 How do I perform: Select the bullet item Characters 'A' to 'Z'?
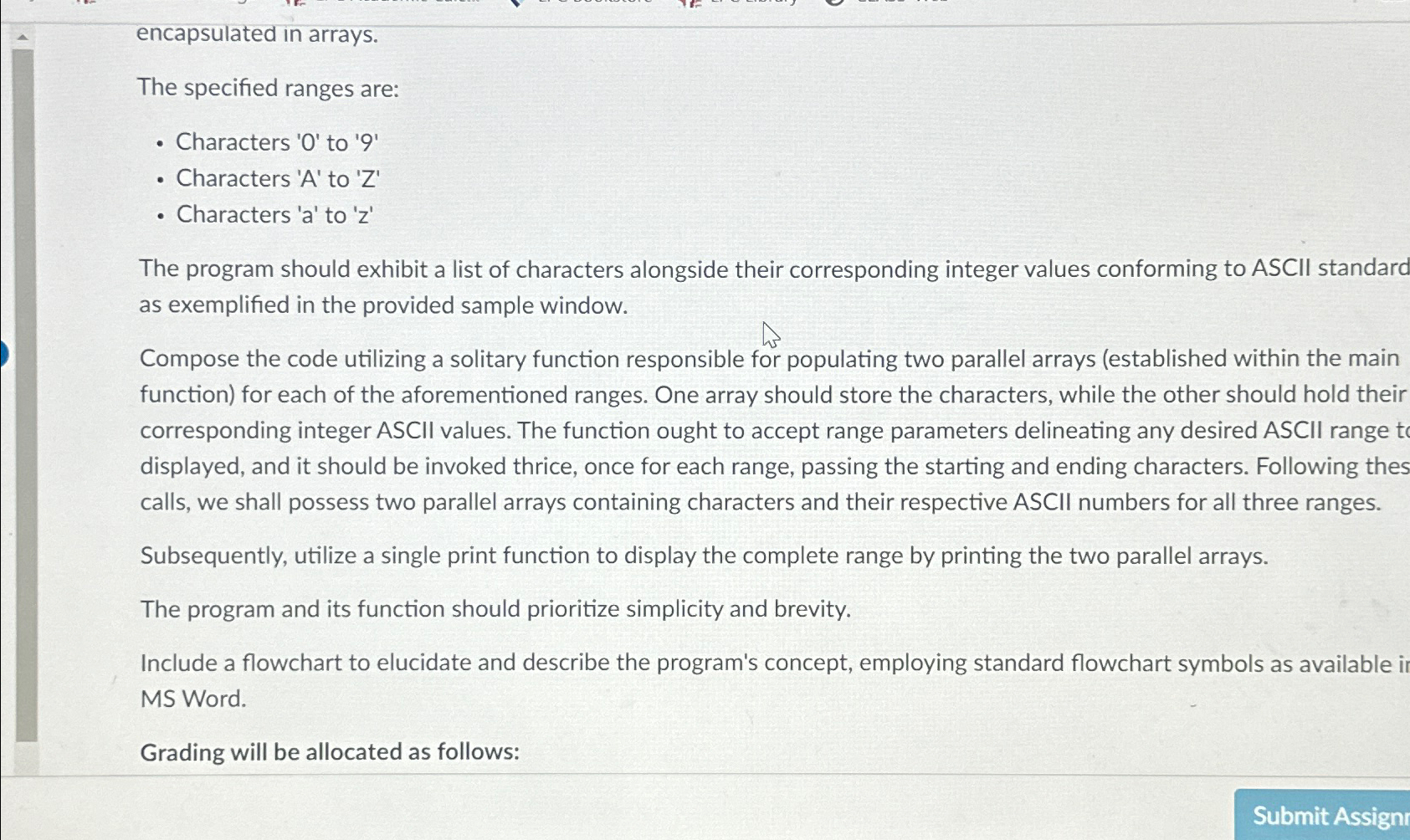(x=278, y=178)
